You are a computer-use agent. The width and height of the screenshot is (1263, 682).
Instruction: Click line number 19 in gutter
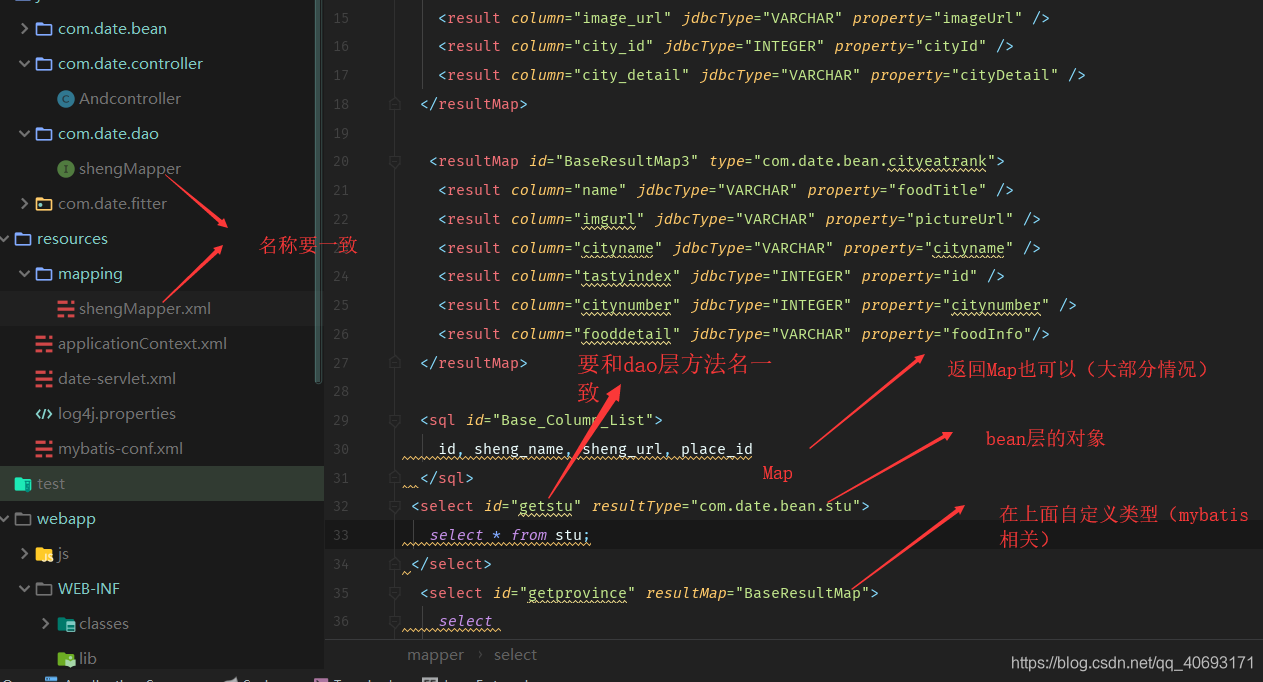341,132
